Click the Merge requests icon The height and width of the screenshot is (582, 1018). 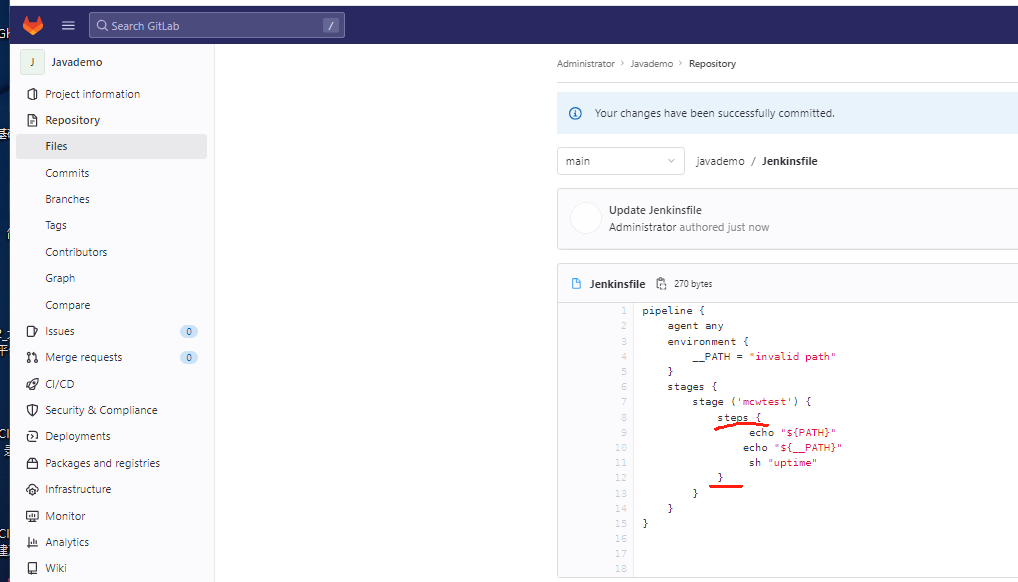(x=32, y=357)
